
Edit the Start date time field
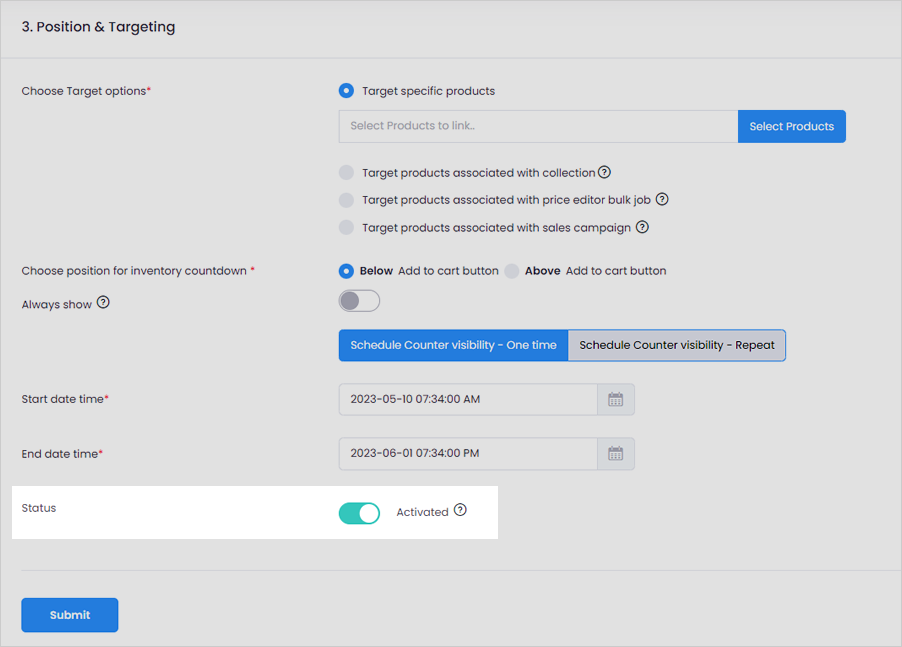tap(468, 399)
